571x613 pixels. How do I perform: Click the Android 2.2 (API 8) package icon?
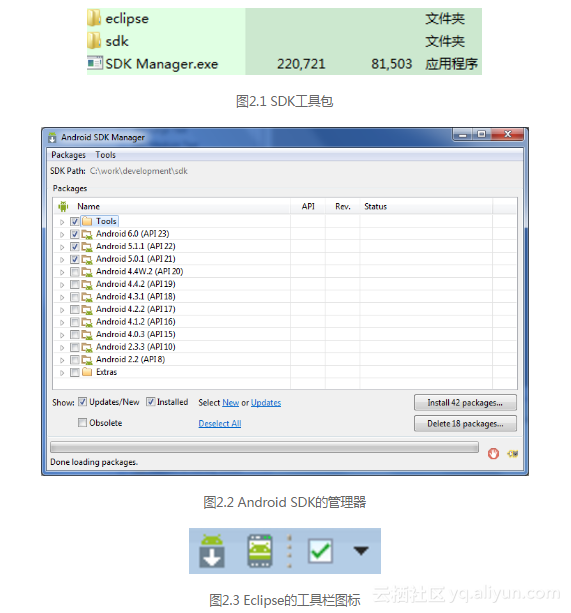click(x=87, y=360)
